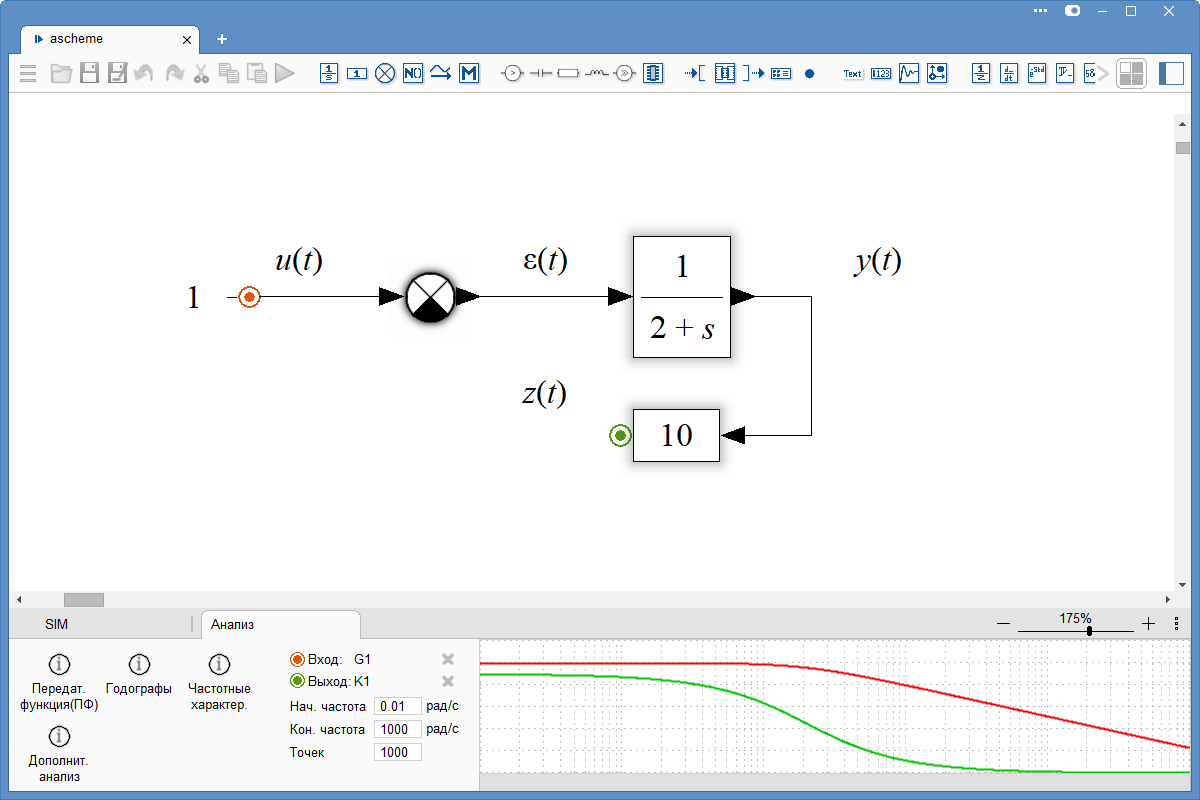Select the d/dt derivative block icon
1200x800 pixels.
[x=1009, y=73]
